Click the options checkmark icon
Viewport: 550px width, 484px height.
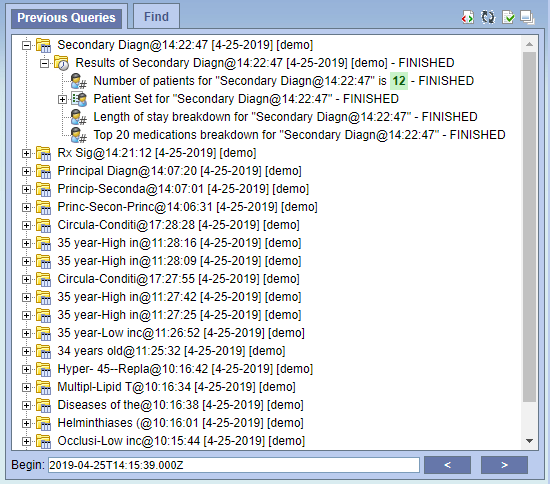click(508, 17)
